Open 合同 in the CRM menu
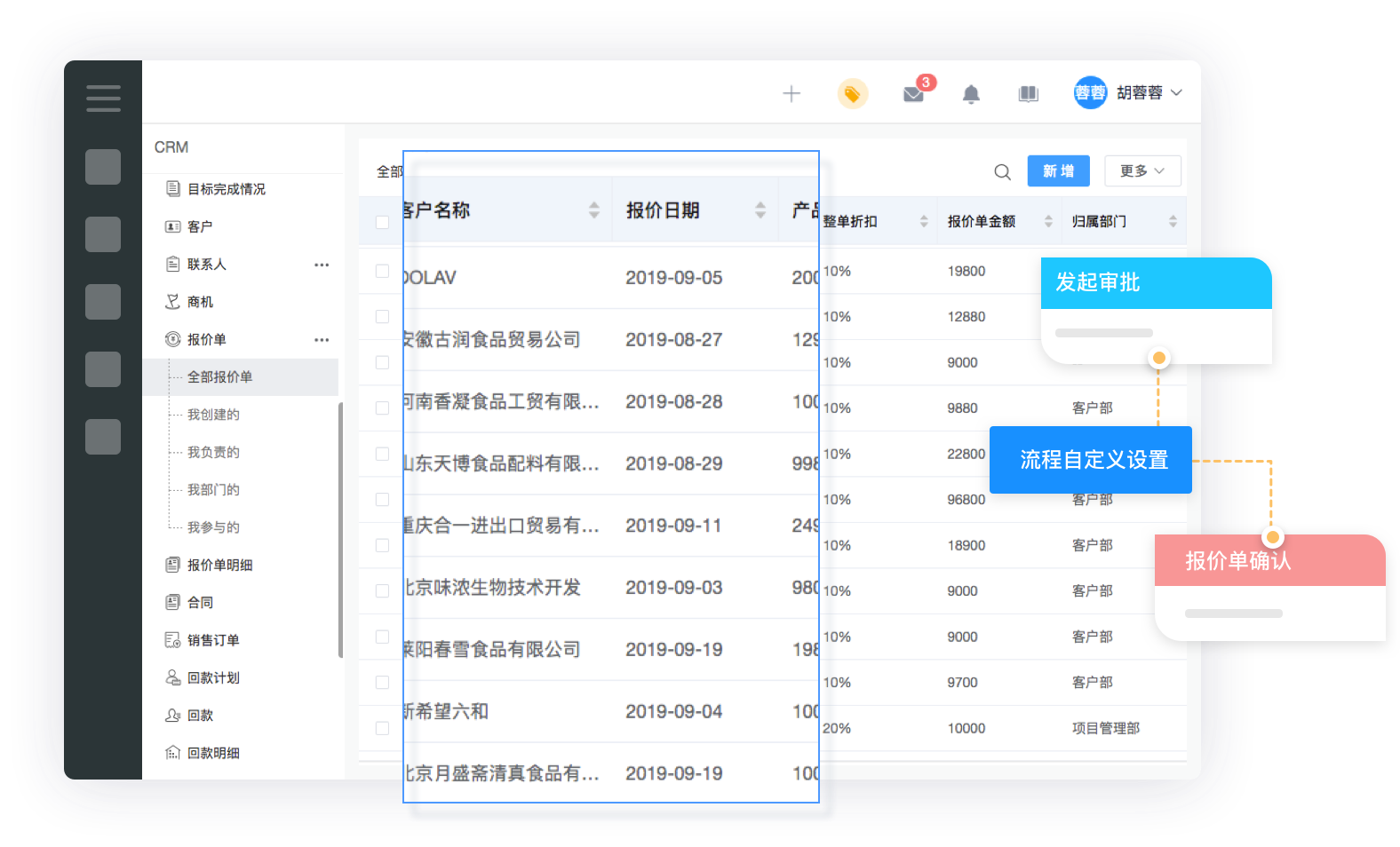1400x847 pixels. coord(200,602)
